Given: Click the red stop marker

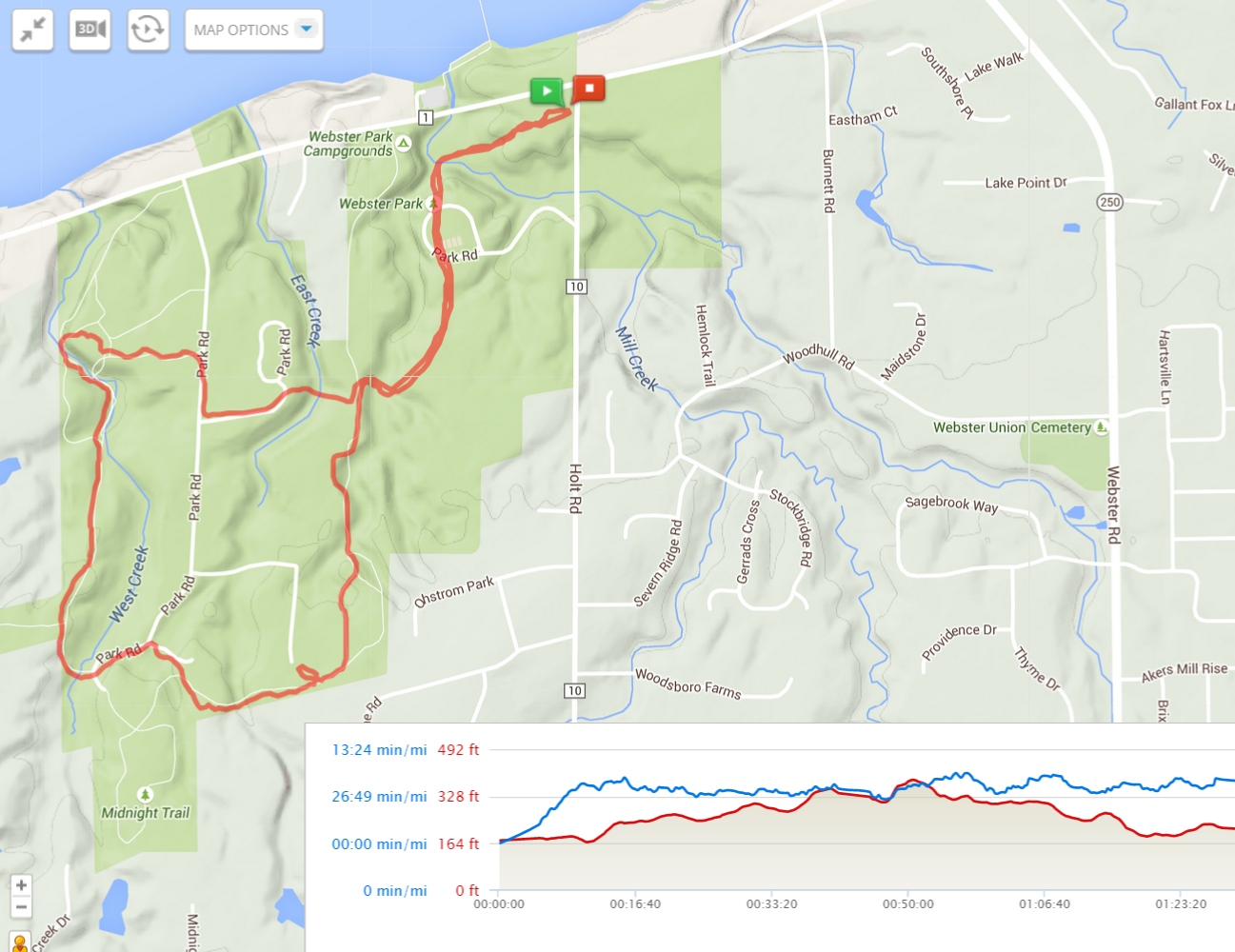Looking at the screenshot, I should point(588,89).
